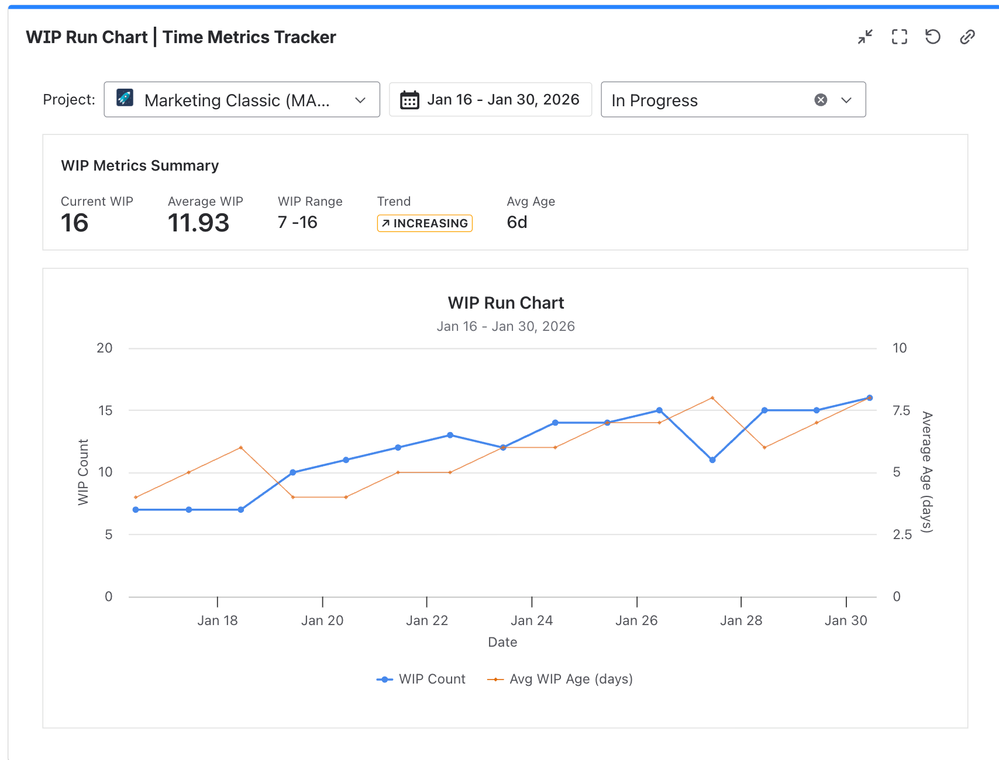Open date range Jan 16 - Jan 30, 2026
Image resolution: width=999 pixels, height=760 pixels.
491,99
